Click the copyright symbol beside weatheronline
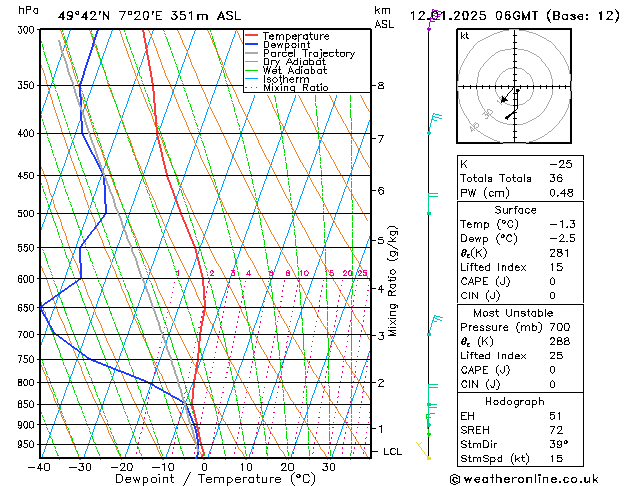 tap(456, 478)
